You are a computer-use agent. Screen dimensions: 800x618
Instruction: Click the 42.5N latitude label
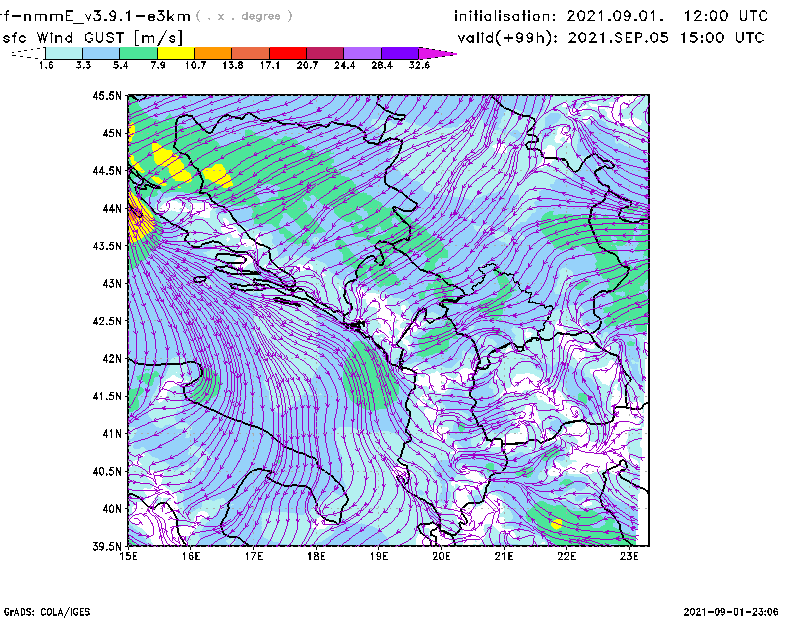[107, 321]
